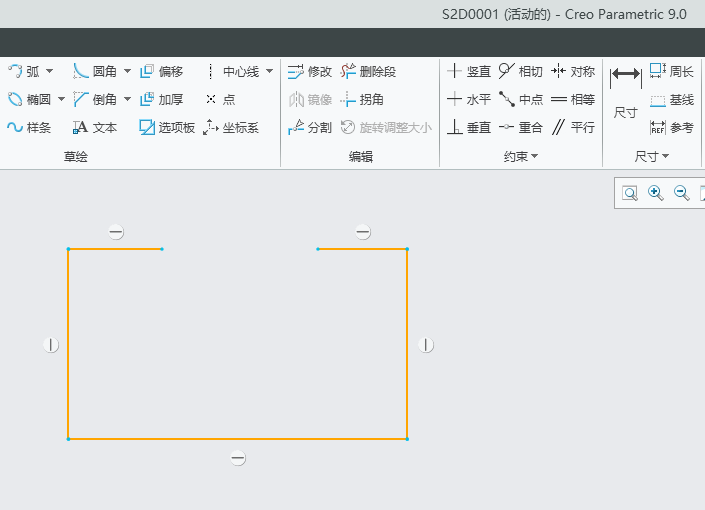This screenshot has width=705, height=510.
Task: Click the Offset (偏移) tool
Action: [x=161, y=71]
